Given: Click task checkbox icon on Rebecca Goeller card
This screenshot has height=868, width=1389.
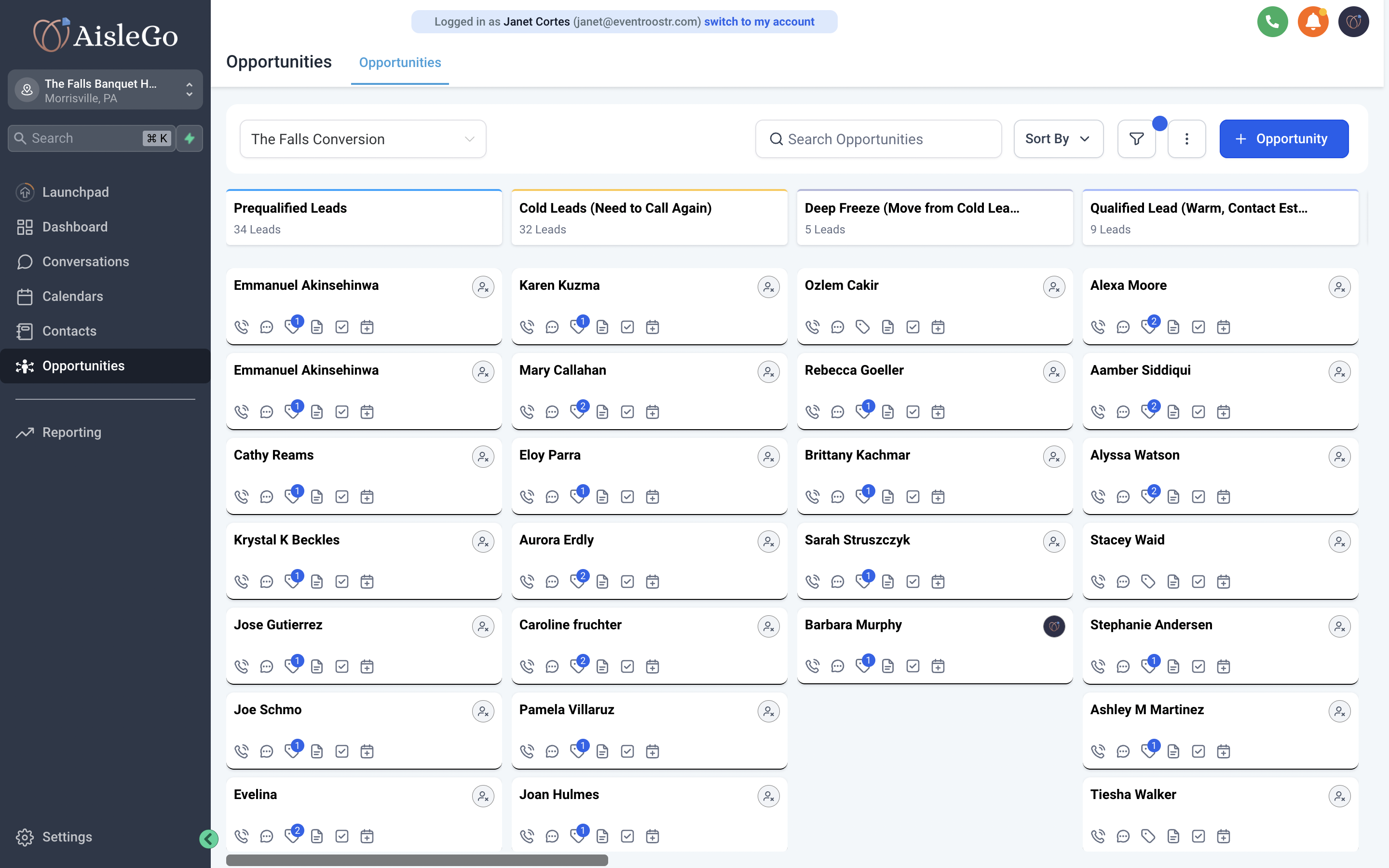Looking at the screenshot, I should tap(912, 412).
